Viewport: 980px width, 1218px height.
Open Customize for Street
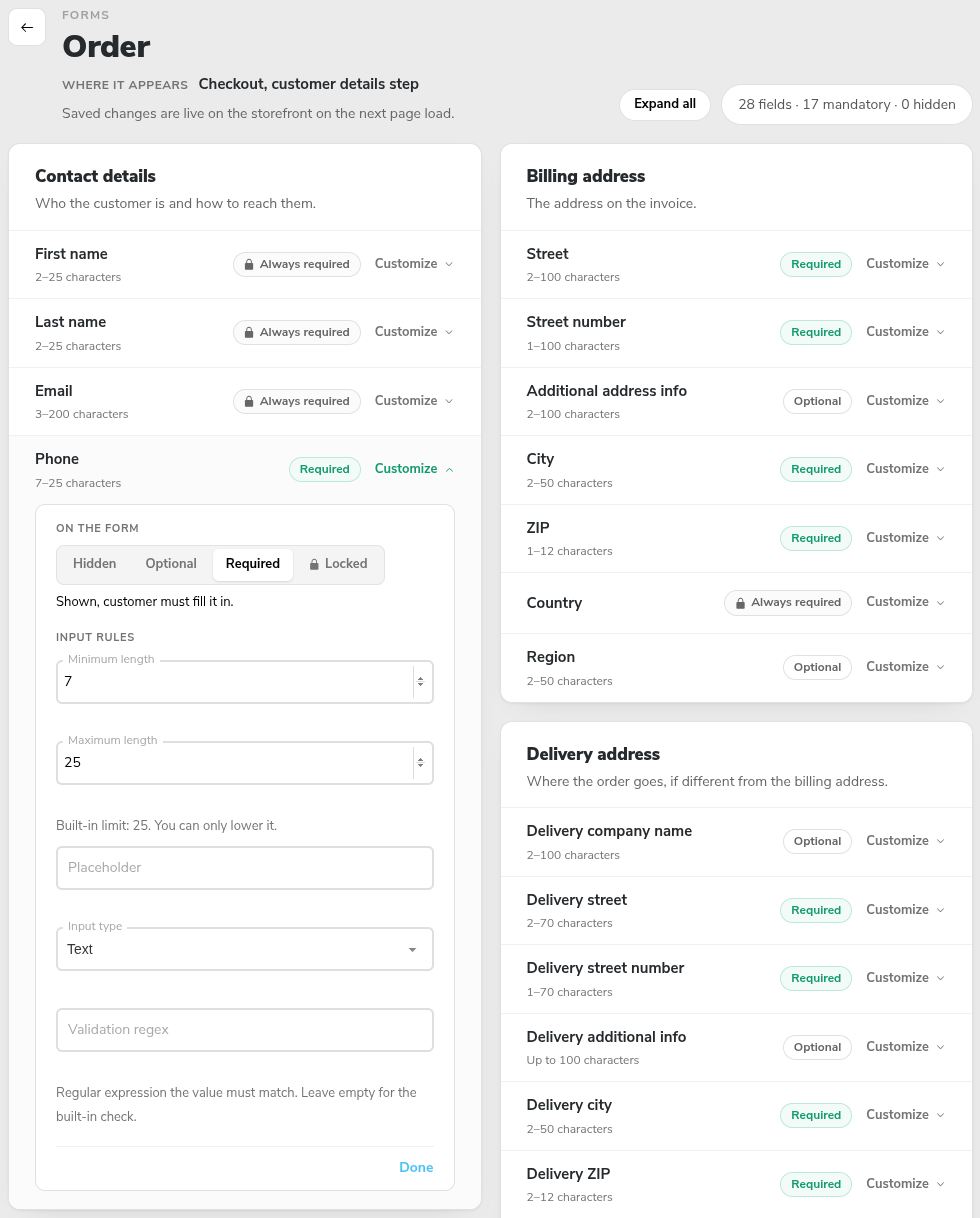[905, 264]
